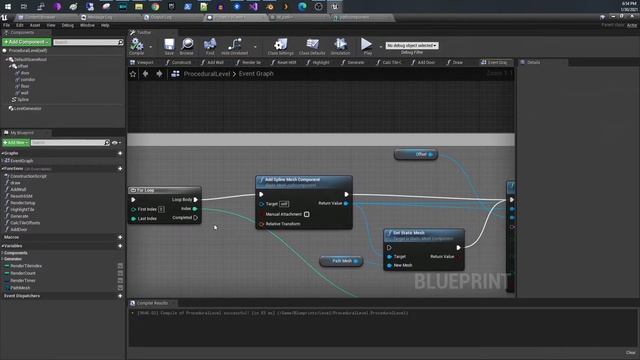Click the Path Mesh variable node
This screenshot has height=360, width=640.
tap(341, 261)
